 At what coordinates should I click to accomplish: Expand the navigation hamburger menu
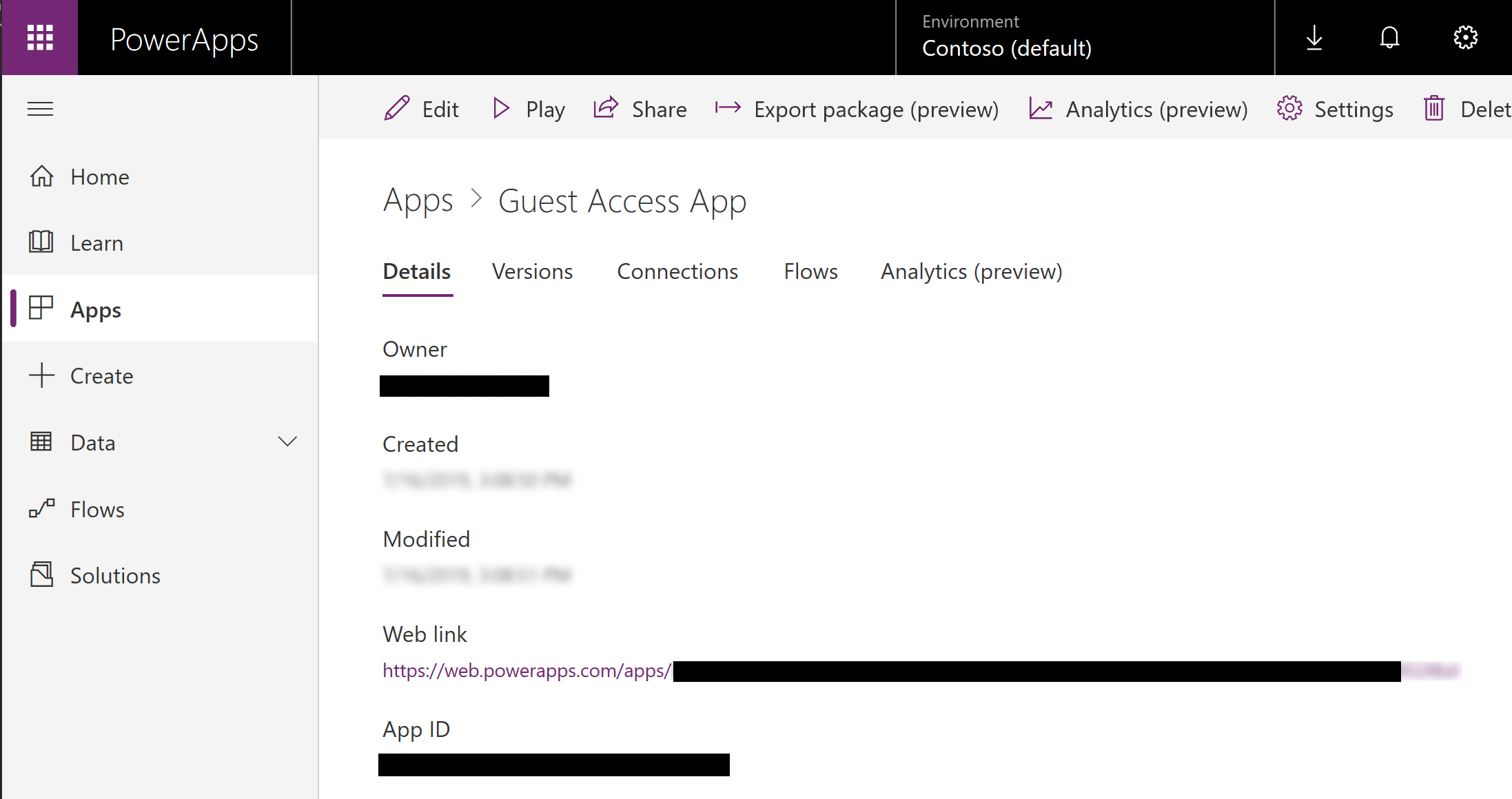pyautogui.click(x=39, y=109)
